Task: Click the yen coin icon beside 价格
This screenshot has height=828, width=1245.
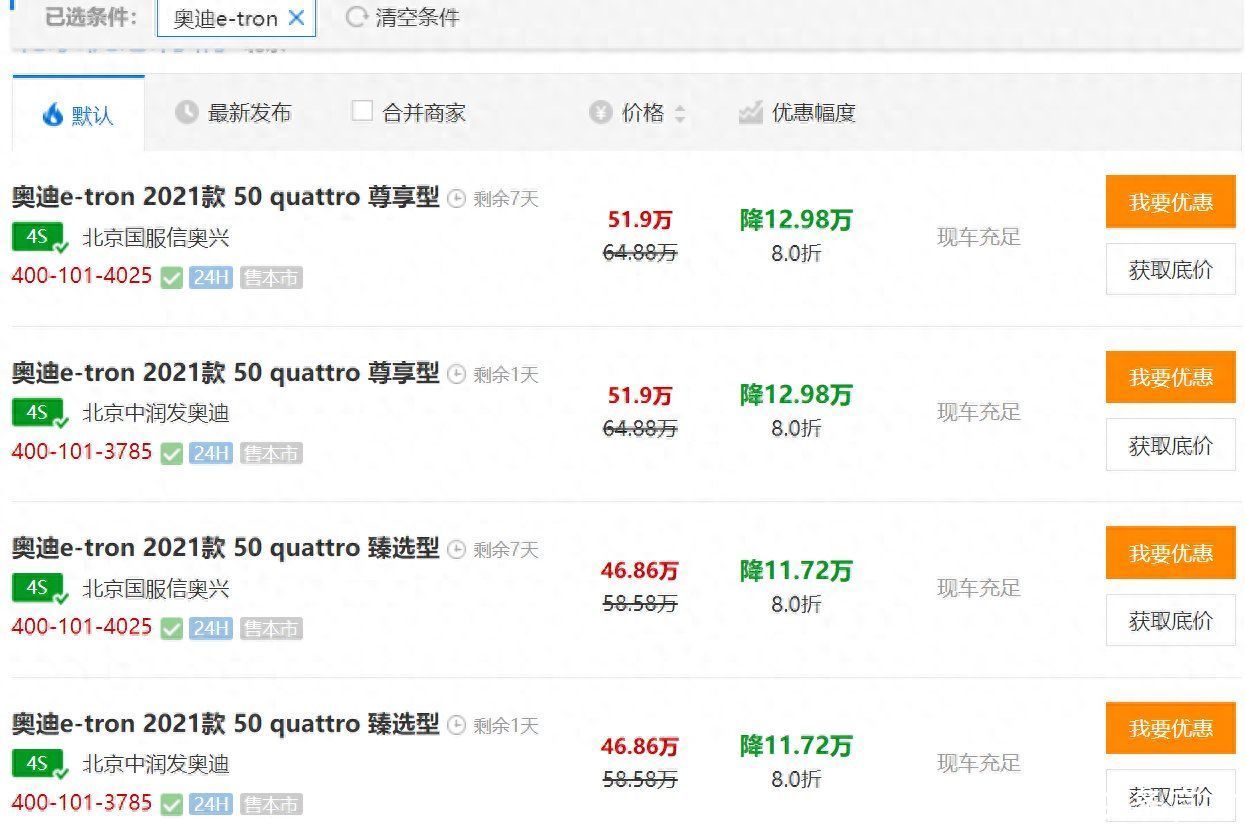Action: click(x=600, y=113)
